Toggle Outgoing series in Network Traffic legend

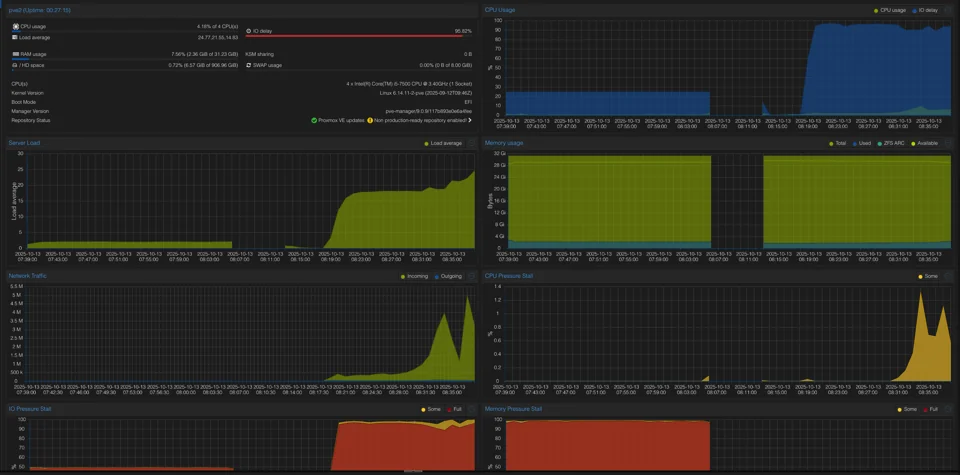click(x=448, y=276)
